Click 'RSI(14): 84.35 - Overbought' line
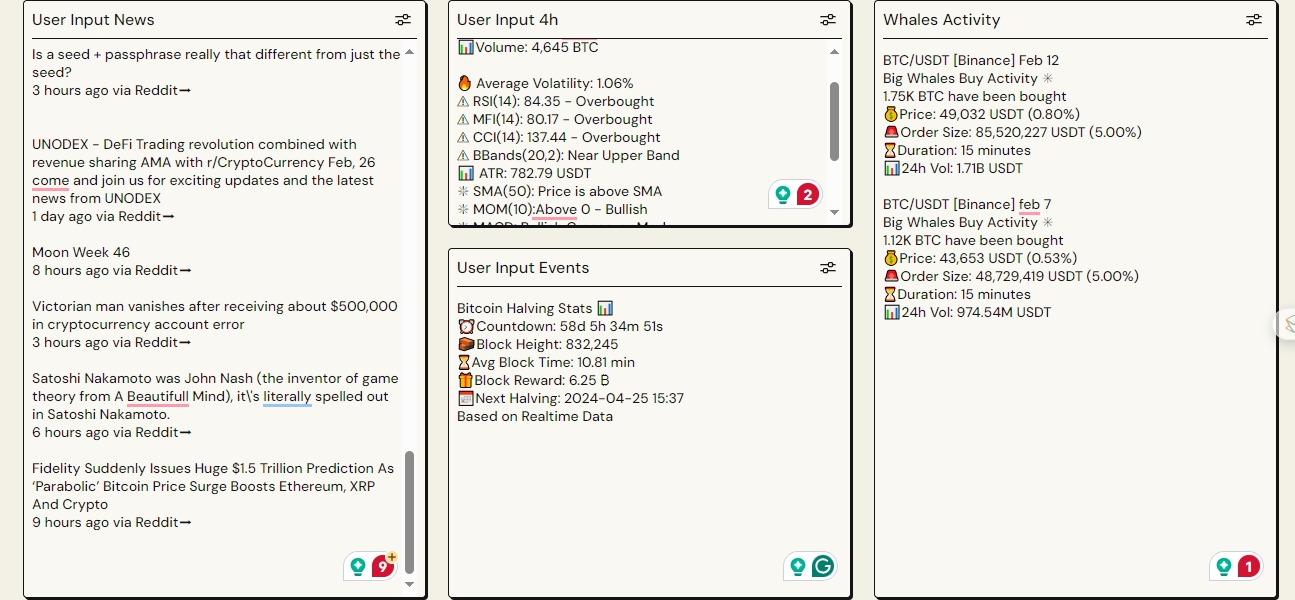Image resolution: width=1295 pixels, height=600 pixels. (x=556, y=101)
